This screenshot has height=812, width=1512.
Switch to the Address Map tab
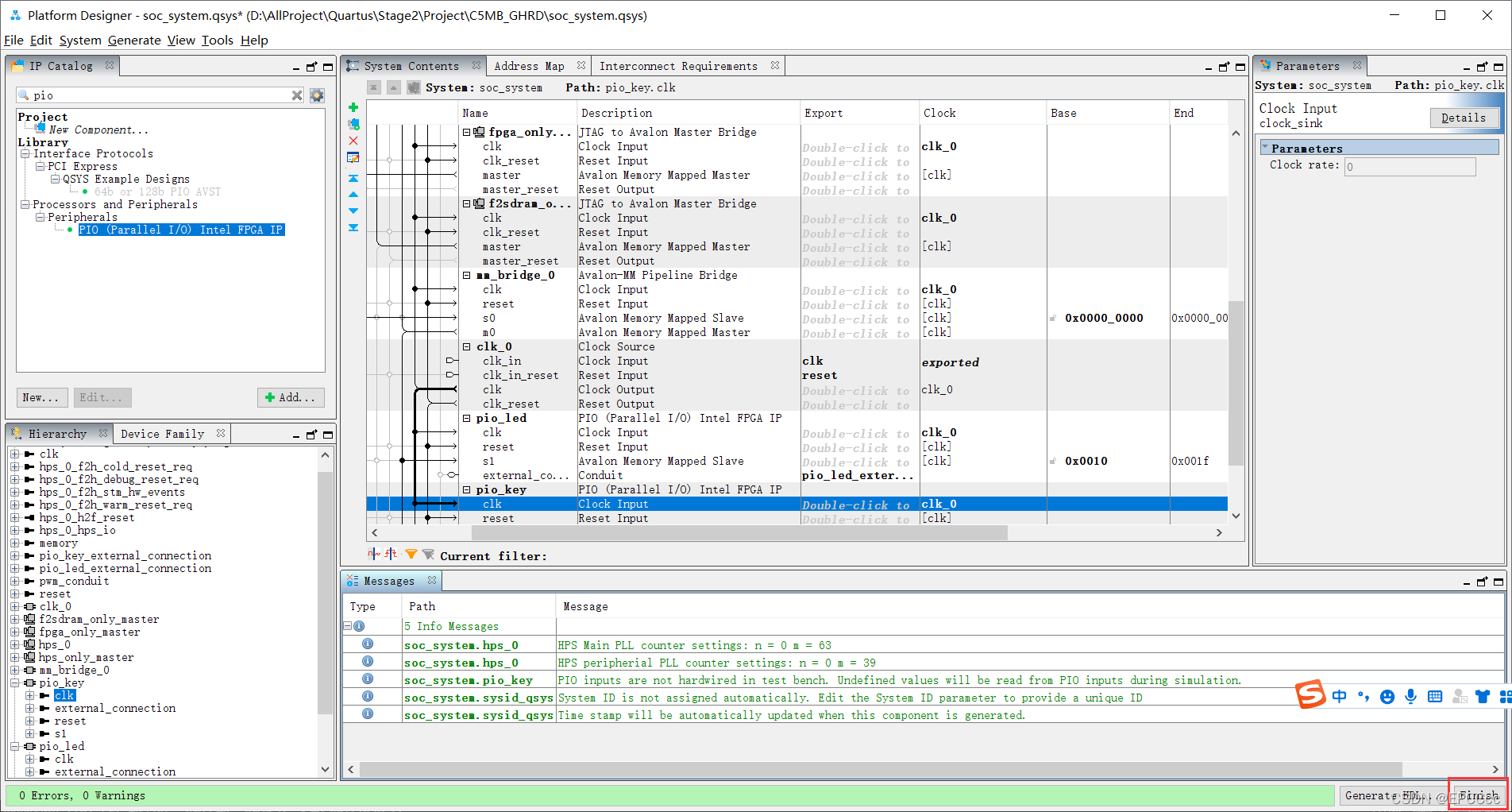click(x=529, y=66)
